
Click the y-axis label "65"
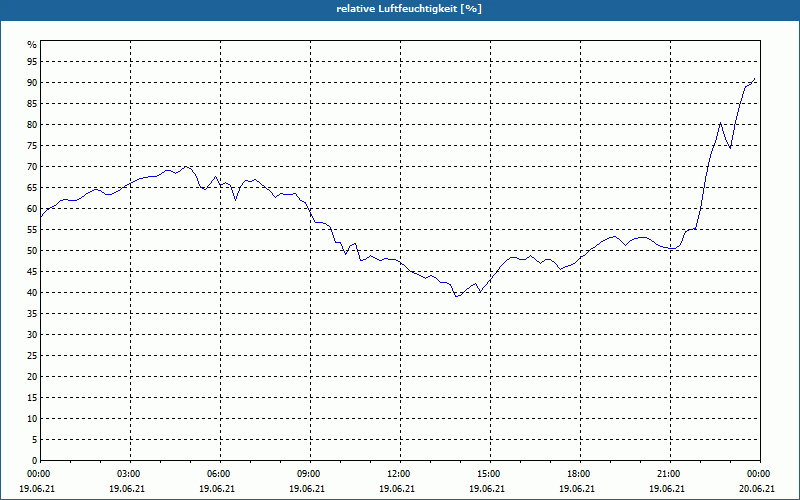point(32,188)
